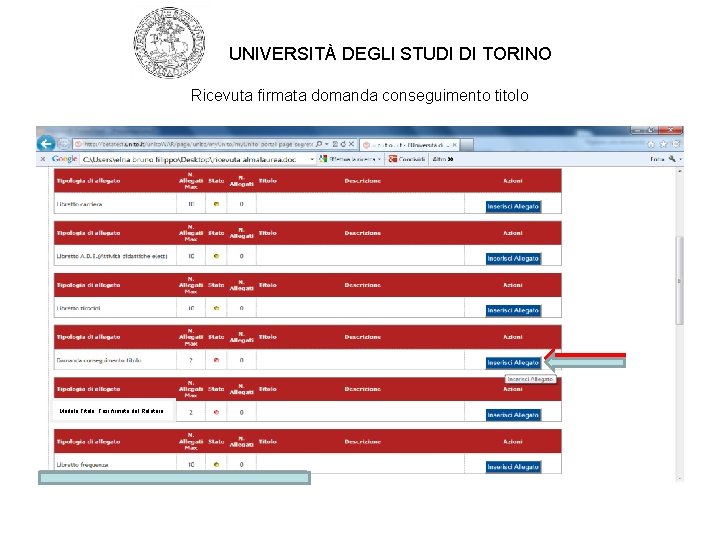Image resolution: width=720 pixels, height=540 pixels.
Task: Click the scrollbar down arrow
Action: pos(680,478)
